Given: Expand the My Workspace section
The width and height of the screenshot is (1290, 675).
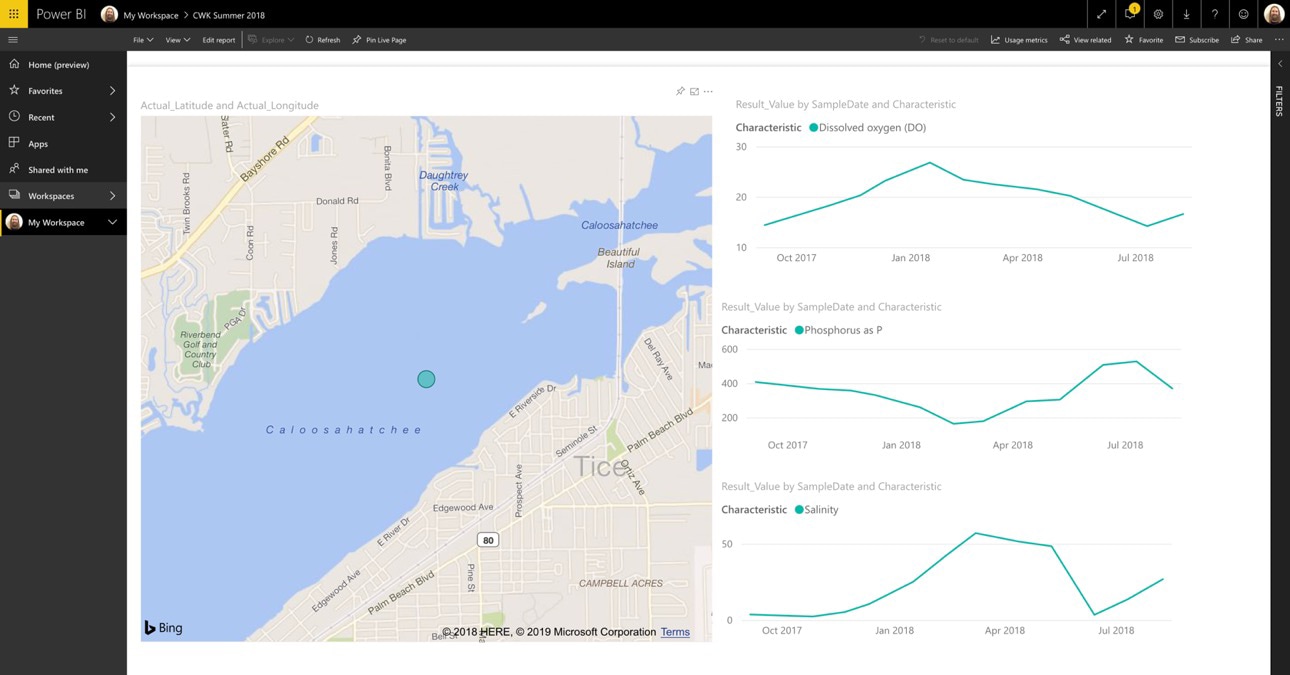Looking at the screenshot, I should pos(112,222).
